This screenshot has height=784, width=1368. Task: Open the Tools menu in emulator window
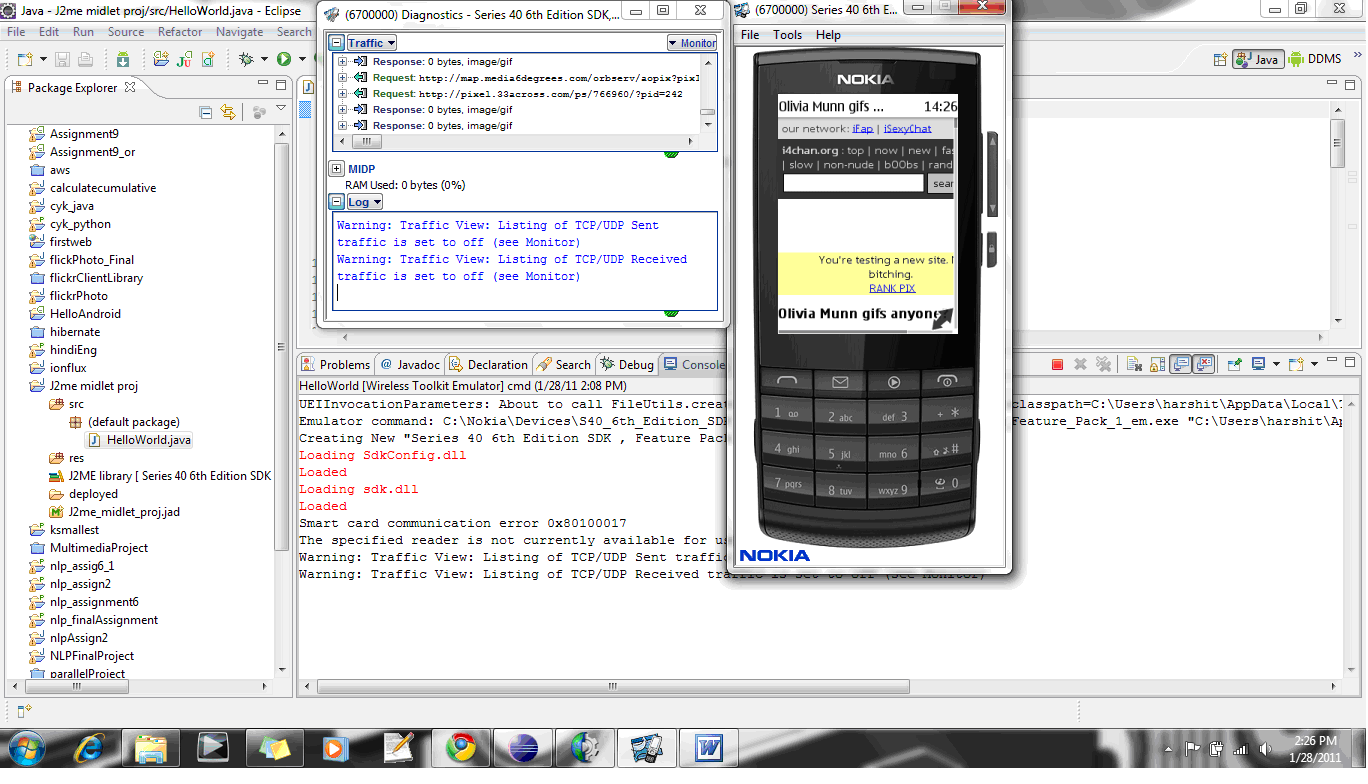point(787,35)
